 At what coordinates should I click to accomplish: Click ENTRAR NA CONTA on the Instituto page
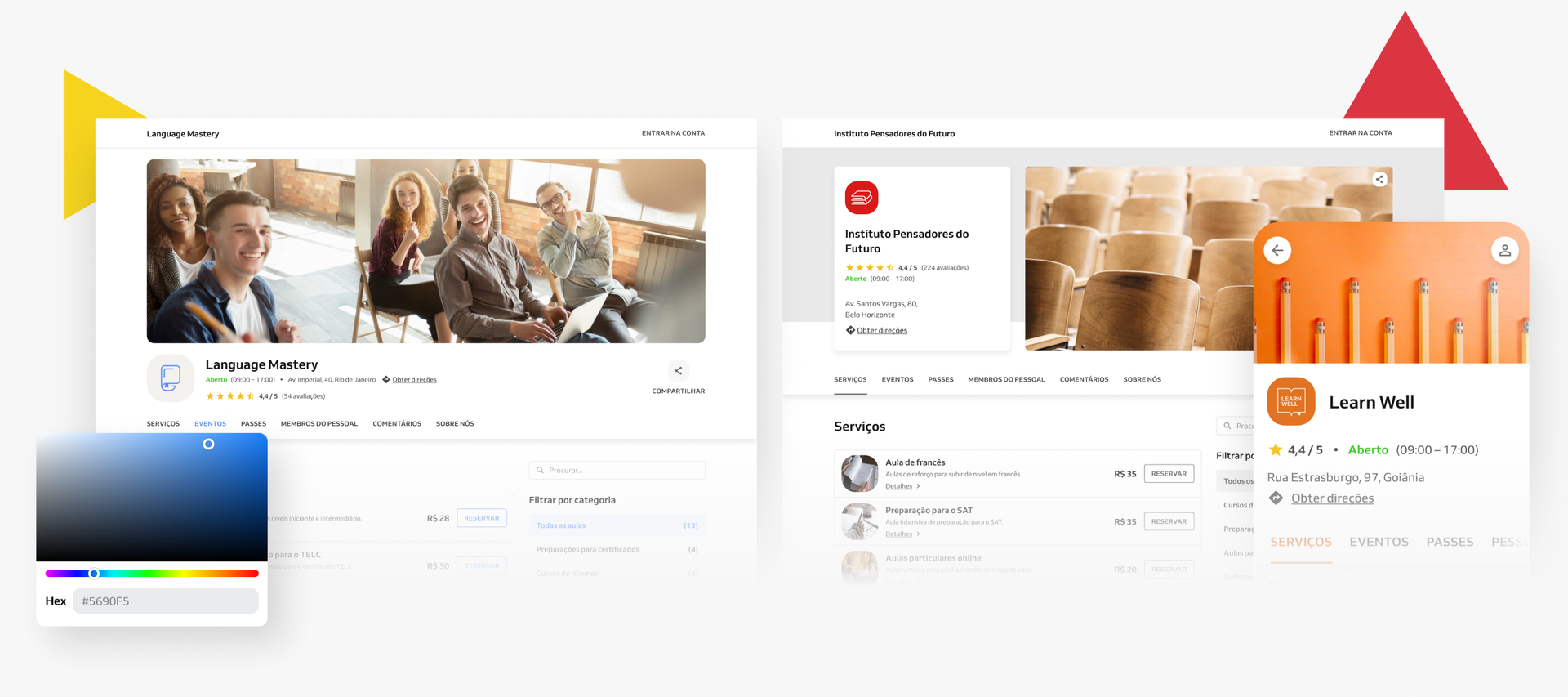(1361, 133)
